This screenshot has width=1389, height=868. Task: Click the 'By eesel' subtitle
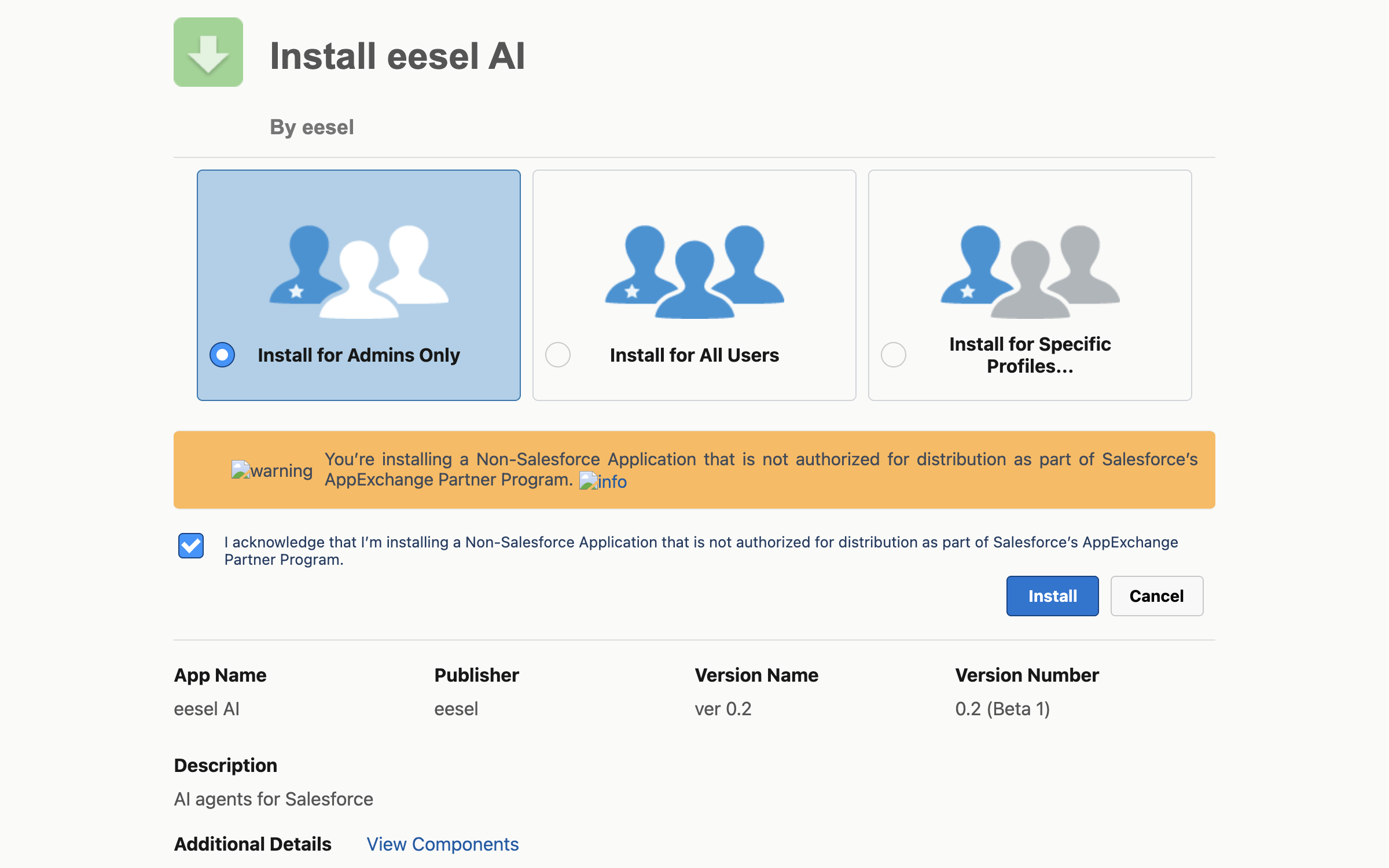(x=312, y=127)
